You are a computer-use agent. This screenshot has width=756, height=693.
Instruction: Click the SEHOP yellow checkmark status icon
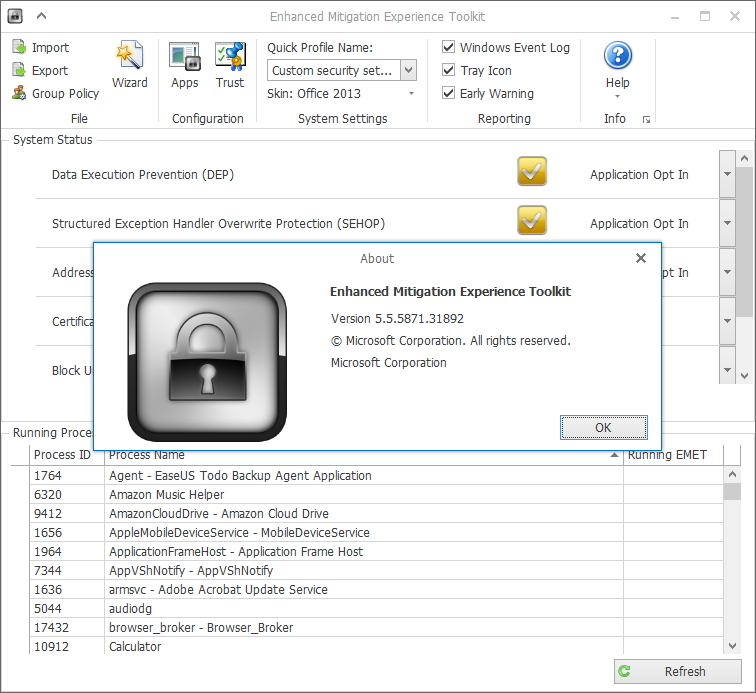(532, 220)
